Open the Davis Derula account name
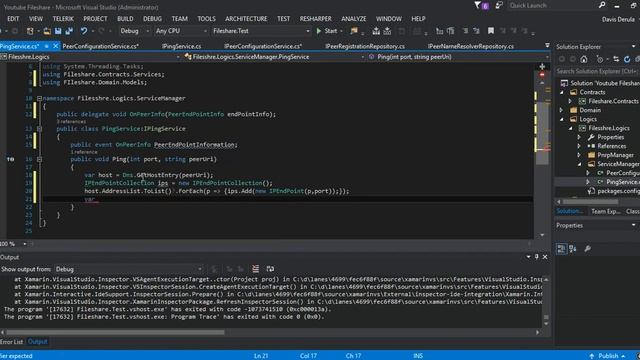640x360 pixels. [618, 19]
